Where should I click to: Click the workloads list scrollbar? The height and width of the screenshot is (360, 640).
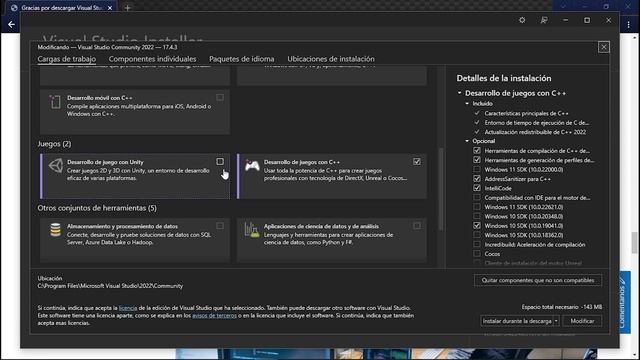(441, 189)
